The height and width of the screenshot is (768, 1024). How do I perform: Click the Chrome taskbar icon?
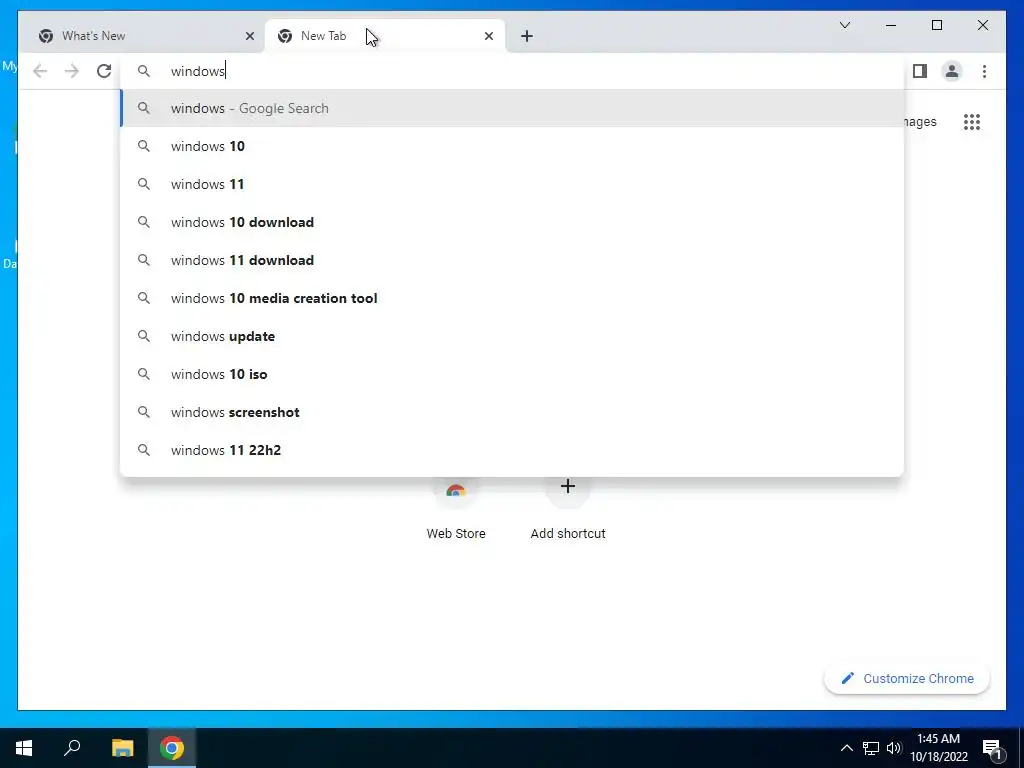[172, 748]
